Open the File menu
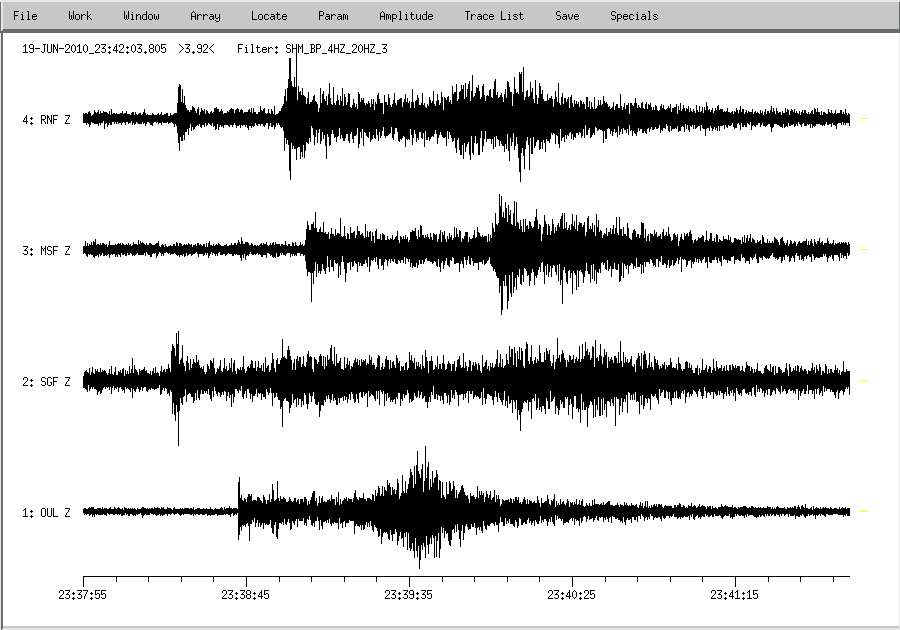Image resolution: width=900 pixels, height=630 pixels. tap(25, 16)
